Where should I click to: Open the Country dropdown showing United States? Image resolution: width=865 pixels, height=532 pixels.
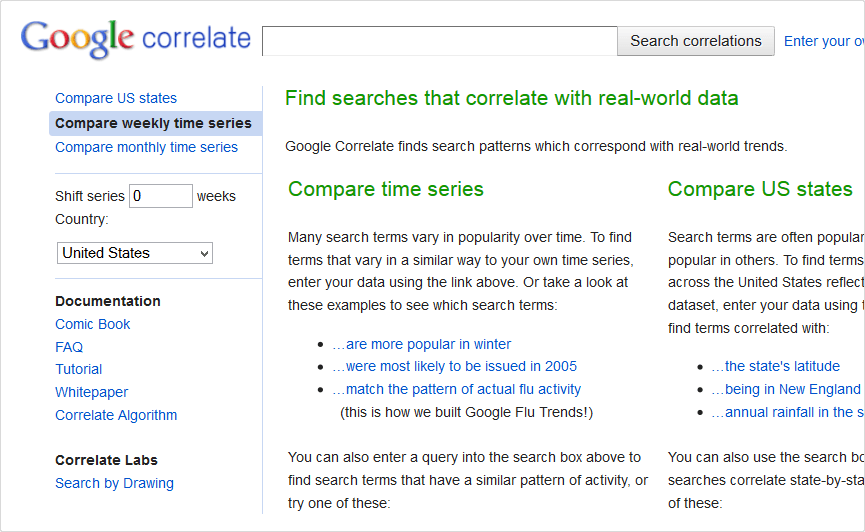pyautogui.click(x=135, y=253)
